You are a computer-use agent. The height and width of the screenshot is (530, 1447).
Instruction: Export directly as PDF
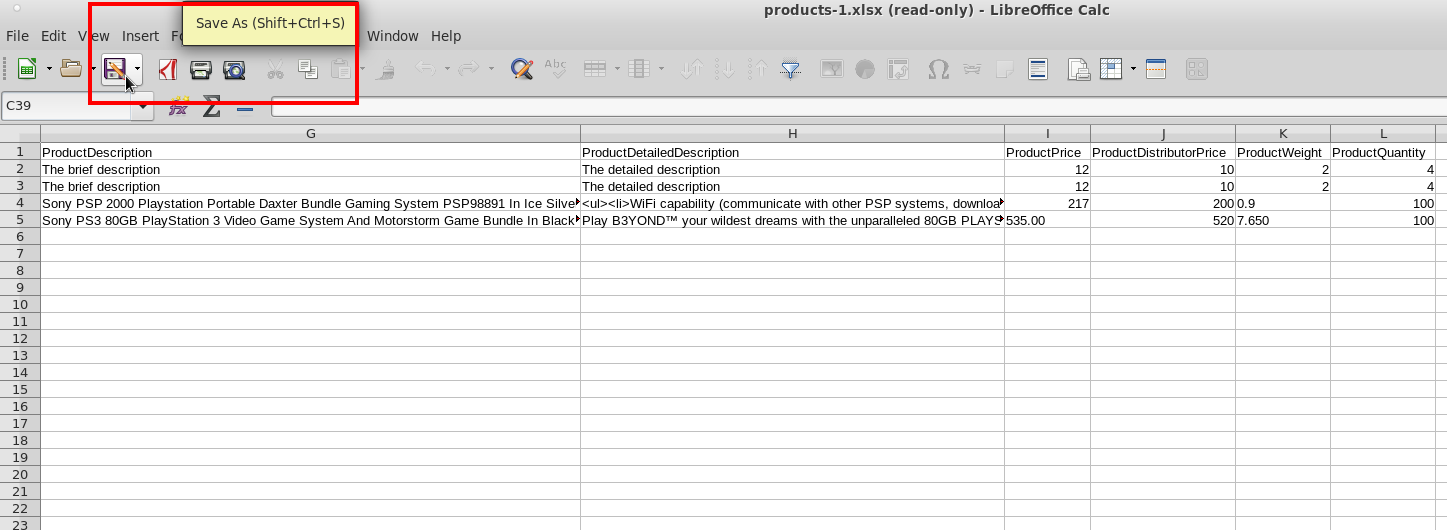tap(168, 69)
